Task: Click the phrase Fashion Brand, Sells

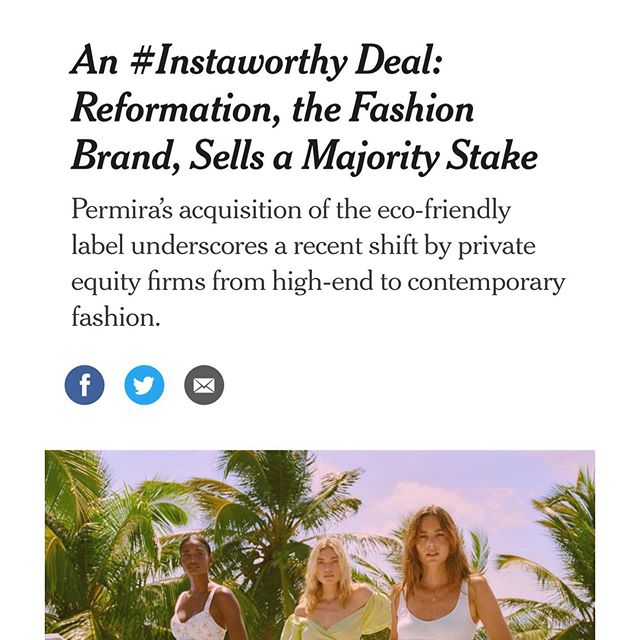Action: [273, 132]
